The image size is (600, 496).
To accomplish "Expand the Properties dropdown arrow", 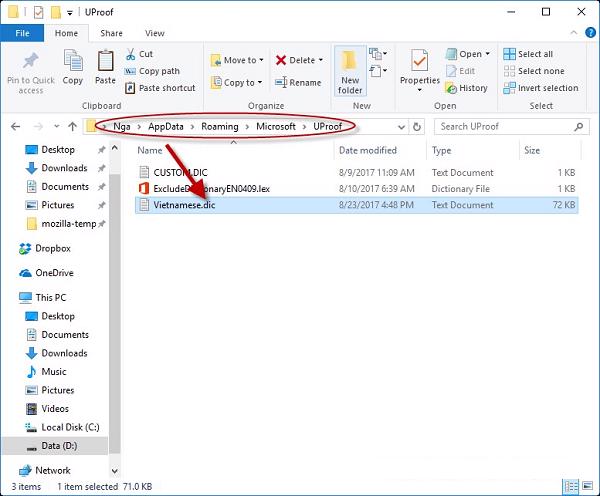I will click(x=419, y=90).
